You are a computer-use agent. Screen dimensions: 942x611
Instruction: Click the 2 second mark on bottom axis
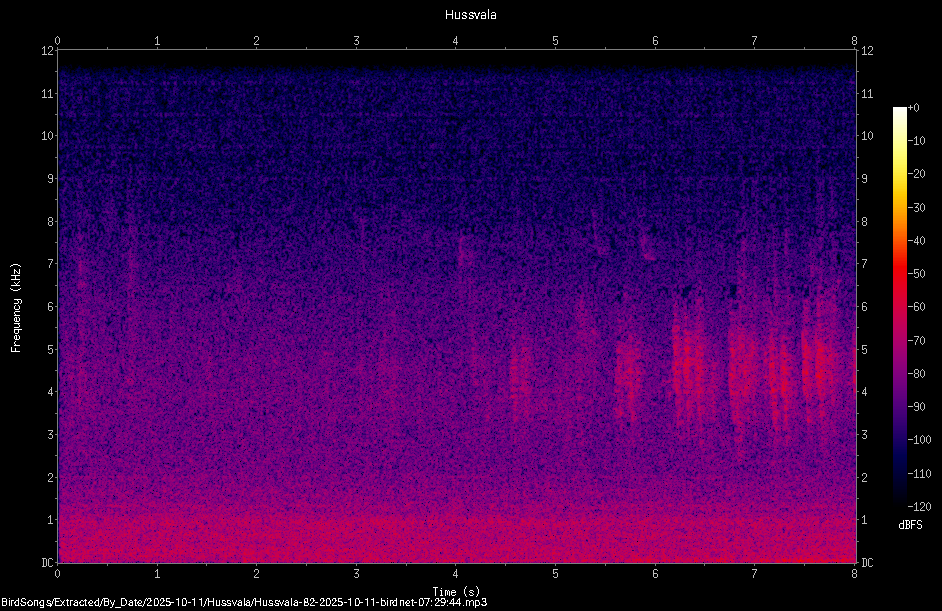257,574
